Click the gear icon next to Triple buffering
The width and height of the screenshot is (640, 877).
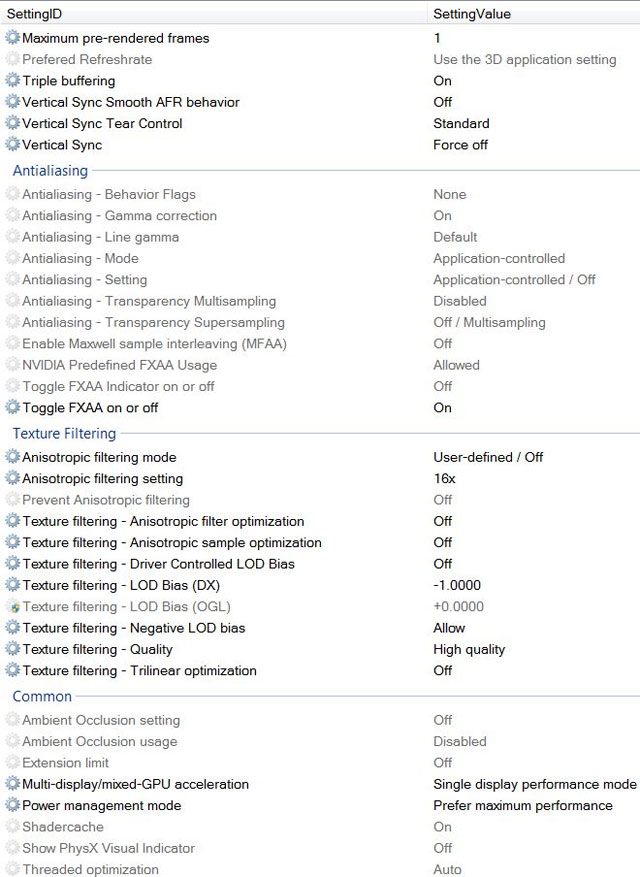[13, 81]
